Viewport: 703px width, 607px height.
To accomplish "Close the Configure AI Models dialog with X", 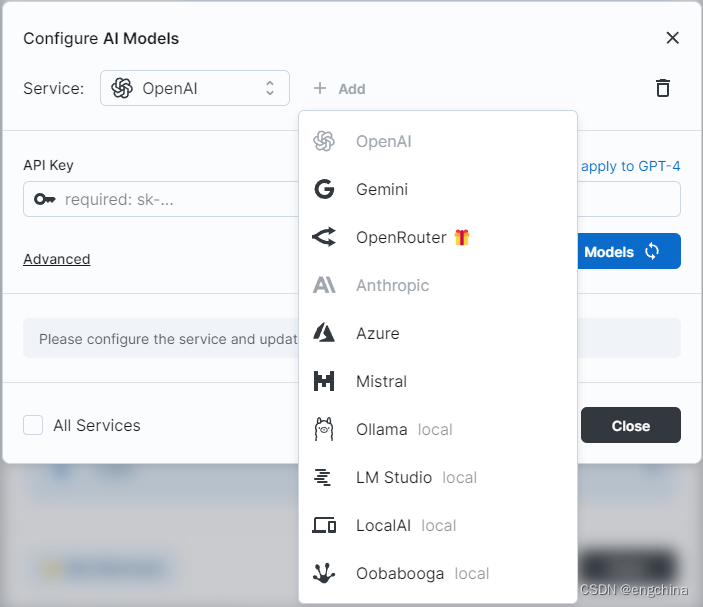I will (x=673, y=38).
